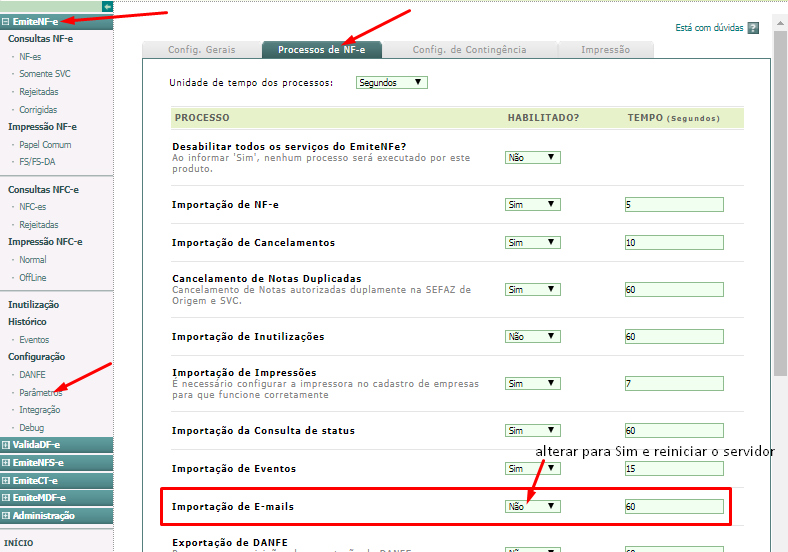Switch to the Config. Gerais tab
The image size is (788, 552).
click(x=202, y=50)
